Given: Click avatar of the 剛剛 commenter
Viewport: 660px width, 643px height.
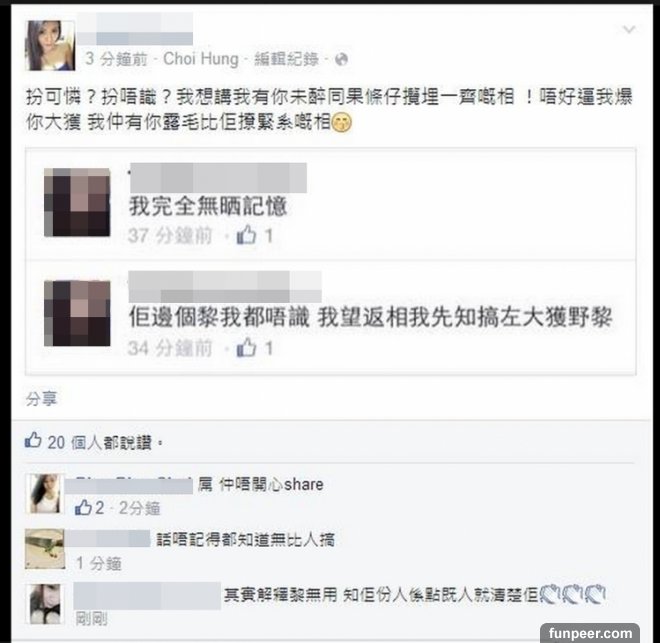Looking at the screenshot, I should coord(45,604).
